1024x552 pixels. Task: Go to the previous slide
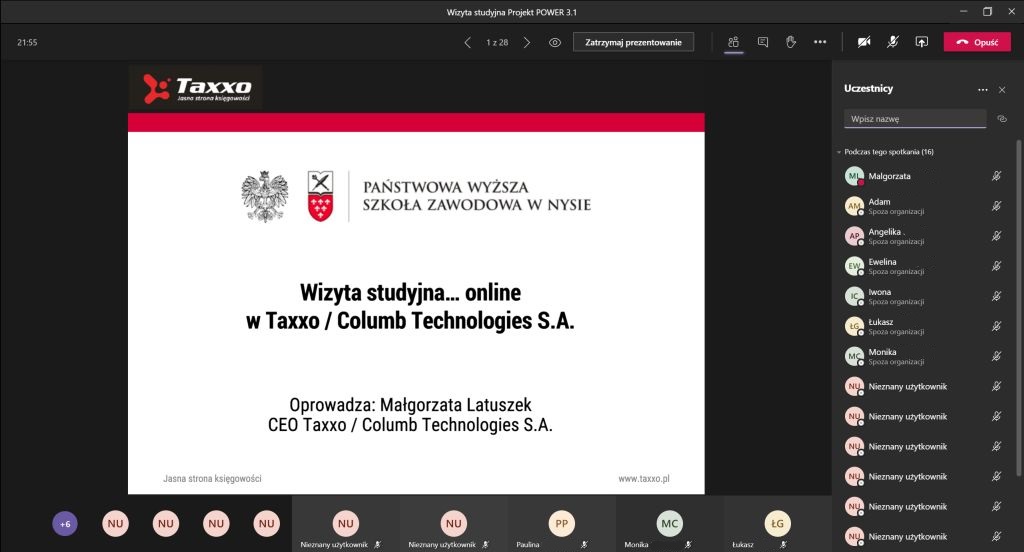(x=467, y=42)
